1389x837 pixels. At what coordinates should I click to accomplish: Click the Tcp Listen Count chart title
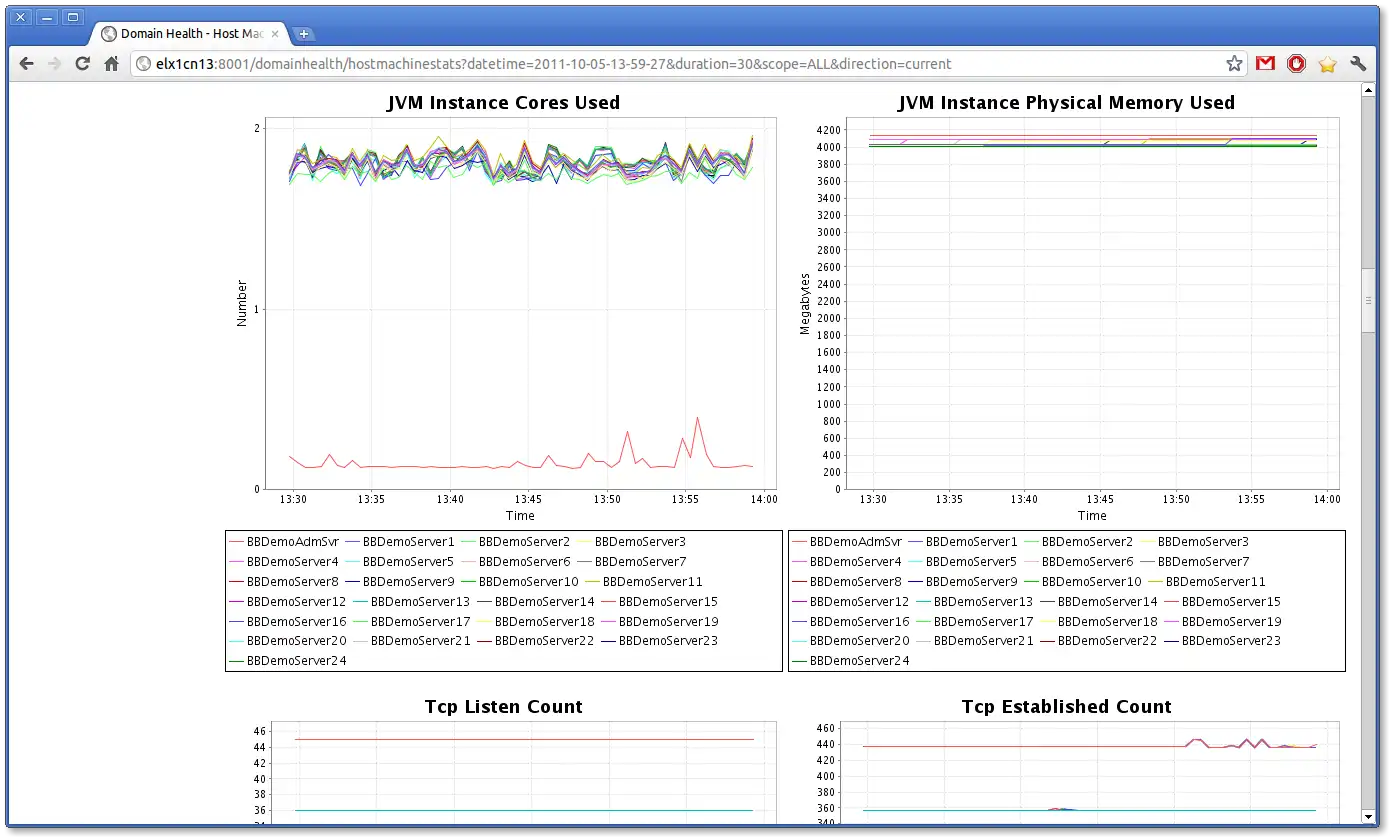(503, 706)
